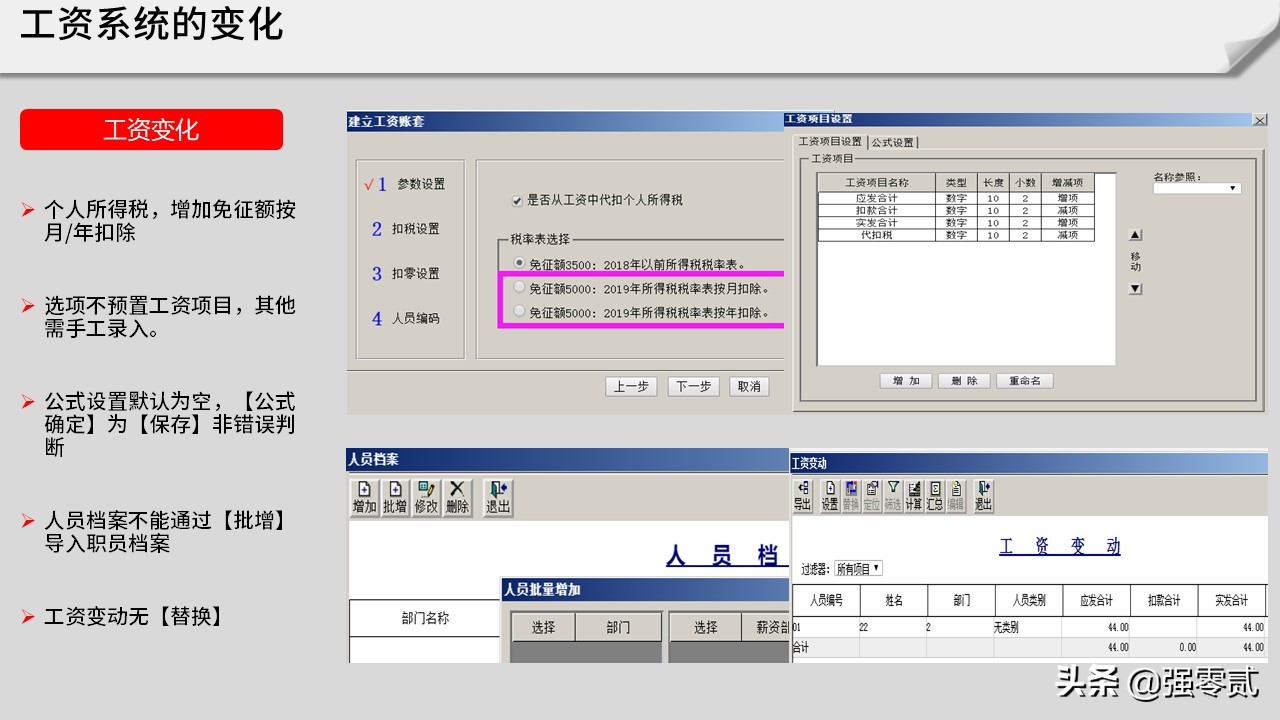Screen dimensions: 1280x720
Task: Select 实发合计 row in 工资项目 table
Action: (956, 222)
